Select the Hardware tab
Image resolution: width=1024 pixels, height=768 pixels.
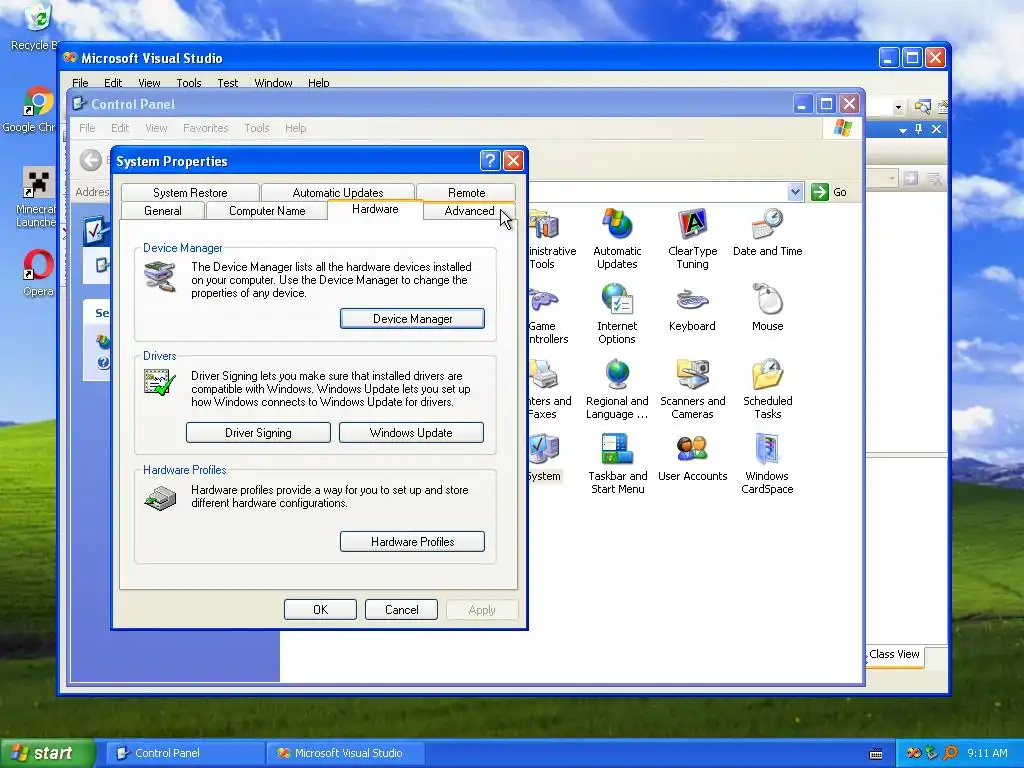click(x=375, y=209)
